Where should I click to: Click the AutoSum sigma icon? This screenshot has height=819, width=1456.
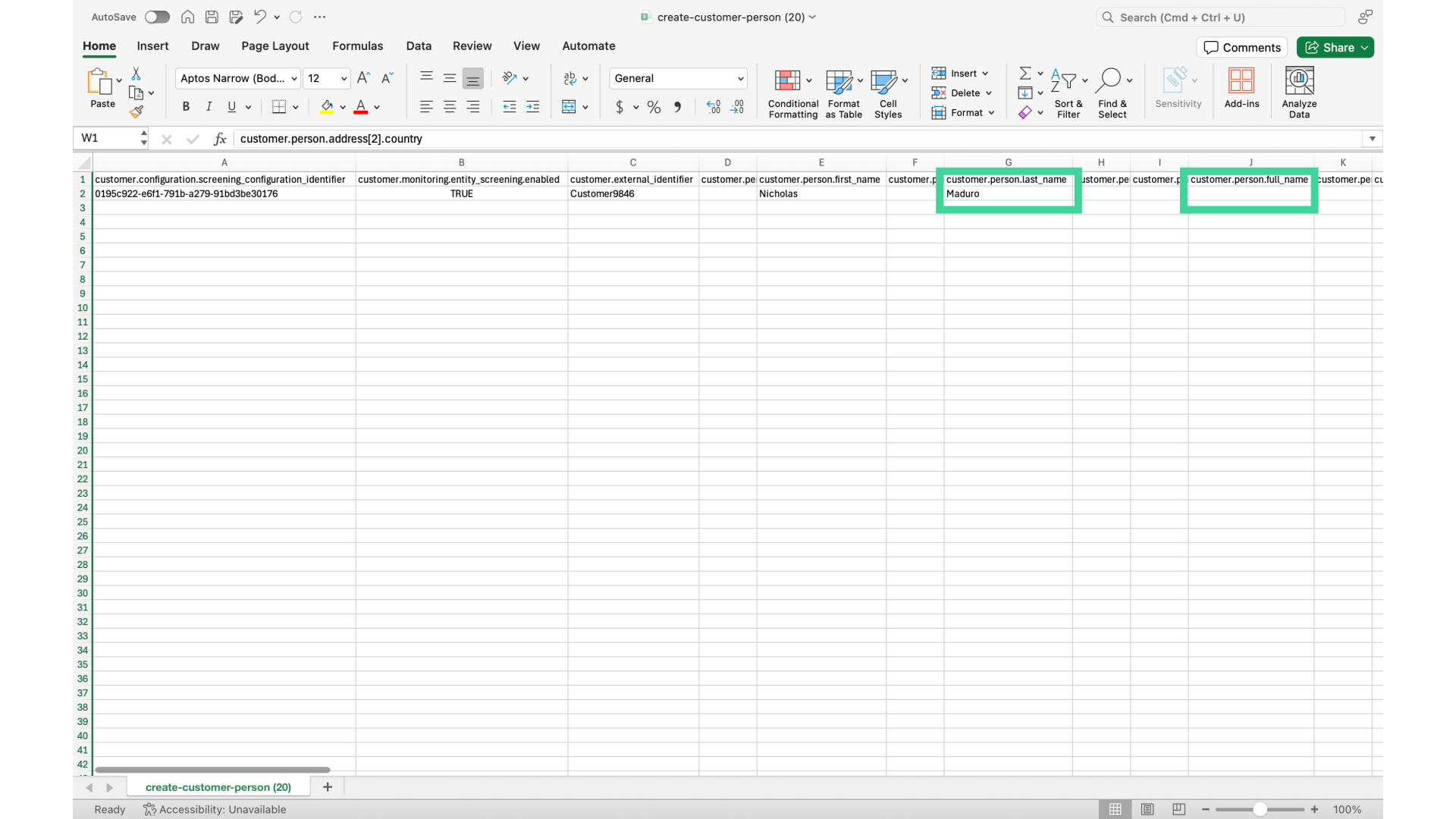coord(1025,73)
